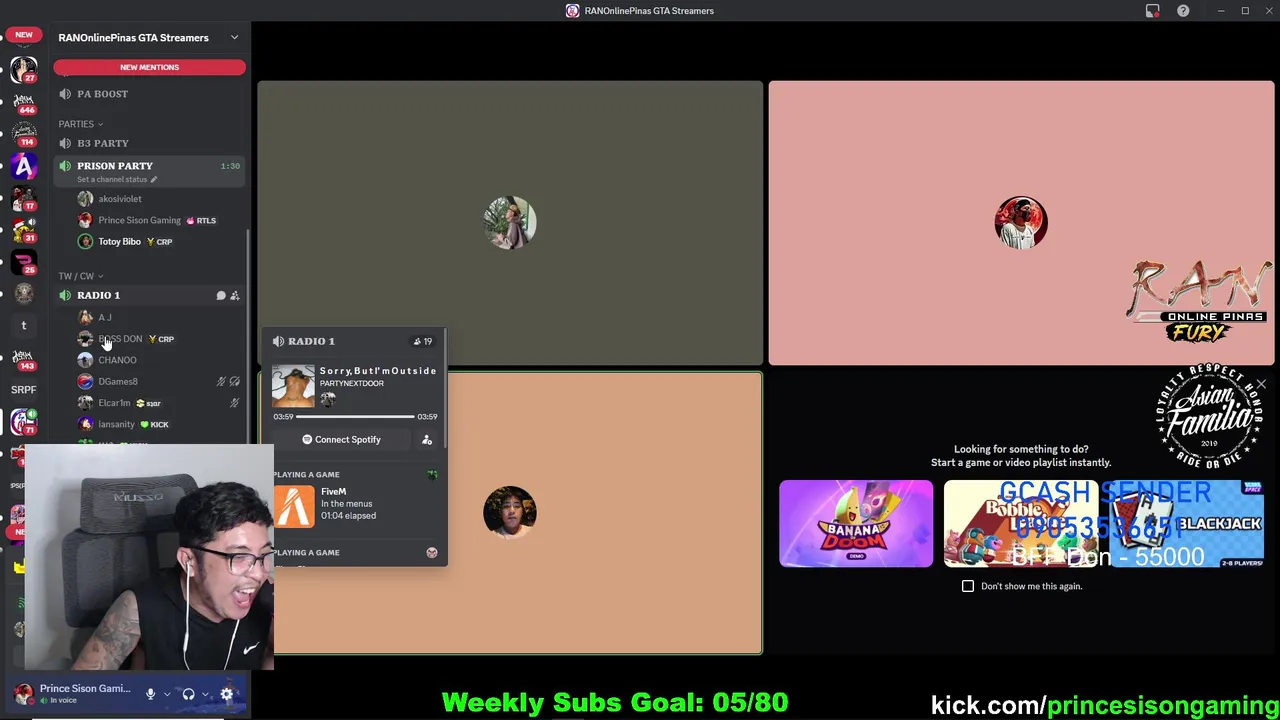
Task: Click PARTYNEXTDOOR artist name
Action: [352, 384]
